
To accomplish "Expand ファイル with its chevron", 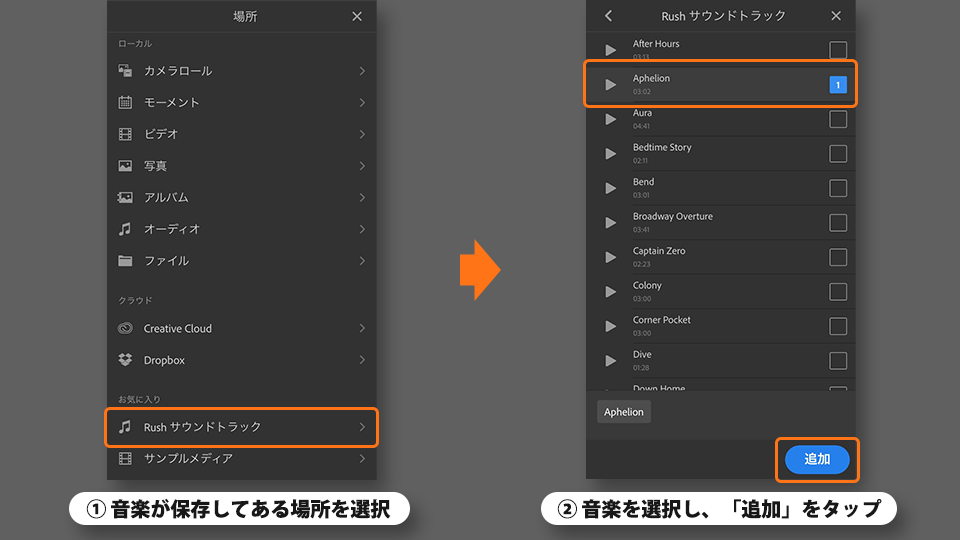I will [362, 261].
